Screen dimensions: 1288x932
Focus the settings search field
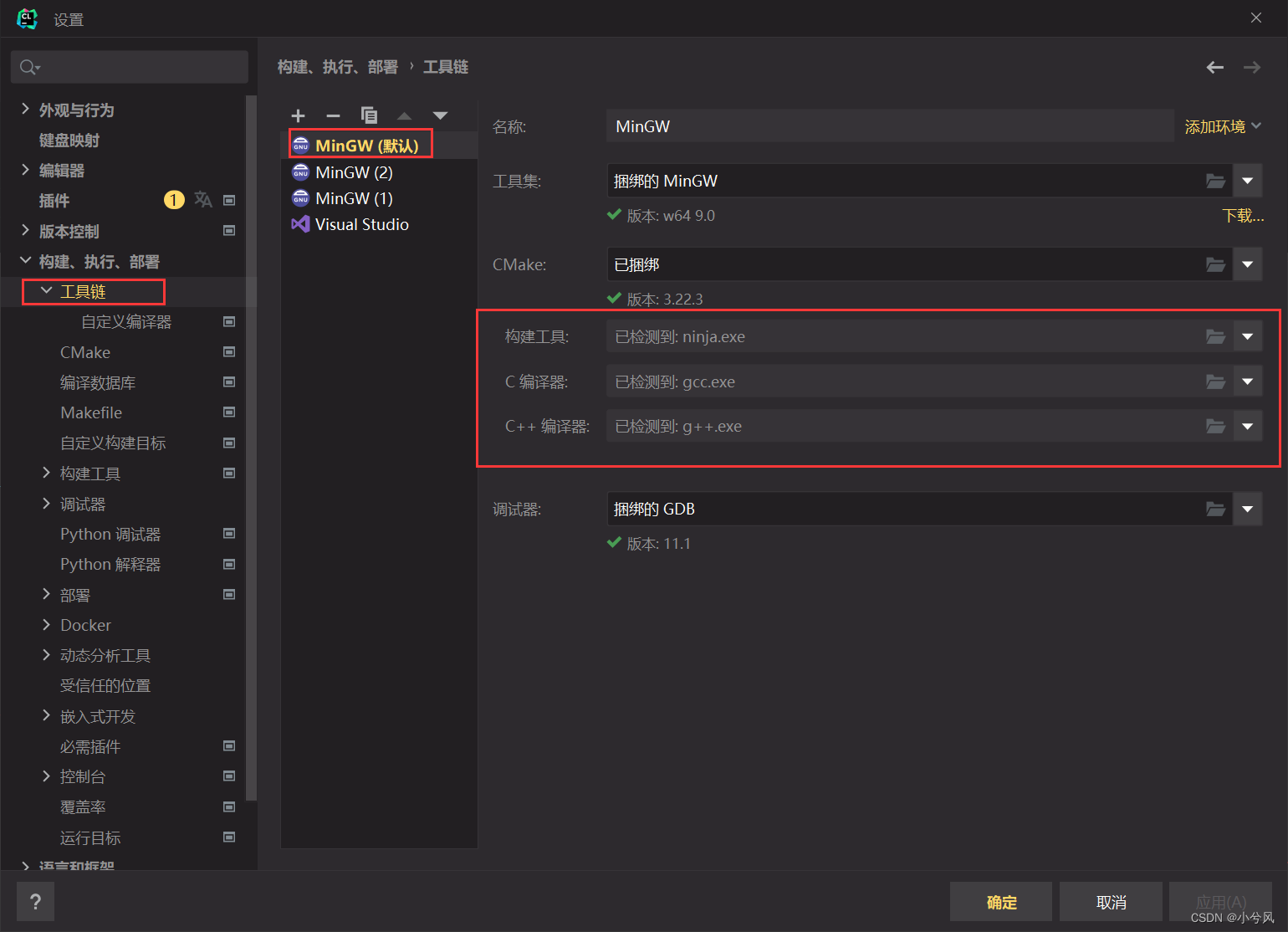130,67
